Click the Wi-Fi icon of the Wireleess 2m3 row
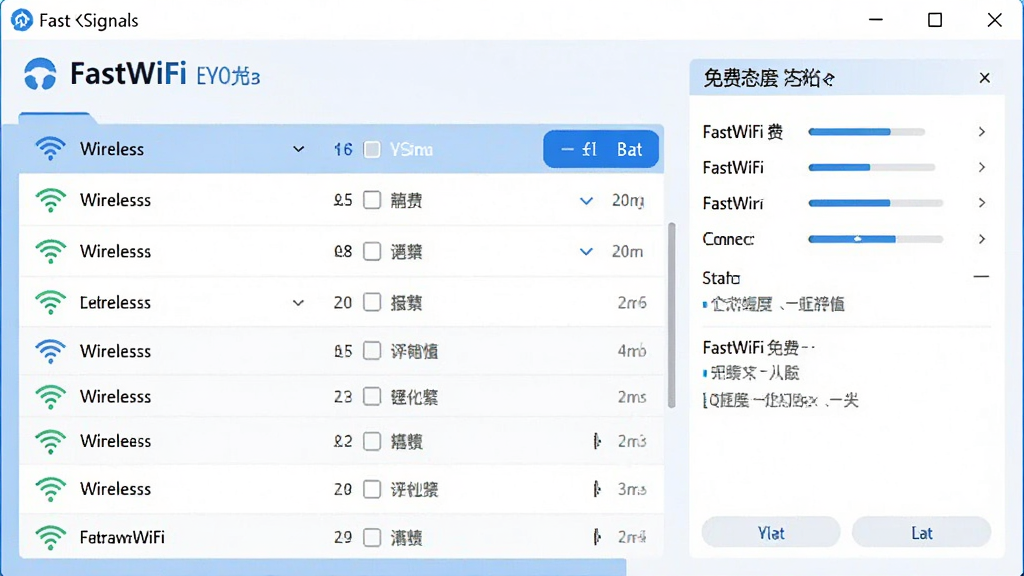The height and width of the screenshot is (576, 1024). coord(50,441)
